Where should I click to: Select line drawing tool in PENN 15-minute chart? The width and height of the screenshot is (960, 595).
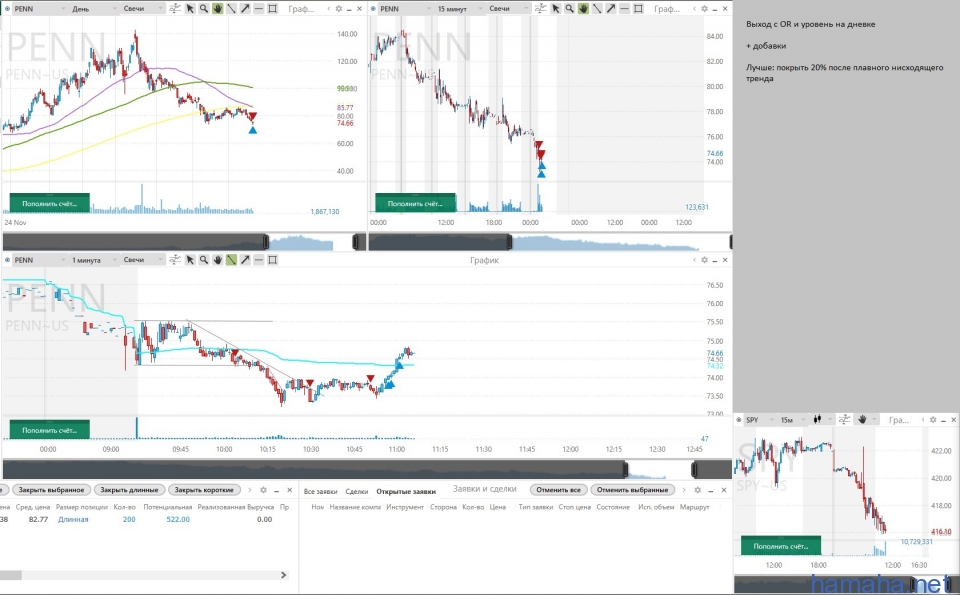click(x=597, y=9)
